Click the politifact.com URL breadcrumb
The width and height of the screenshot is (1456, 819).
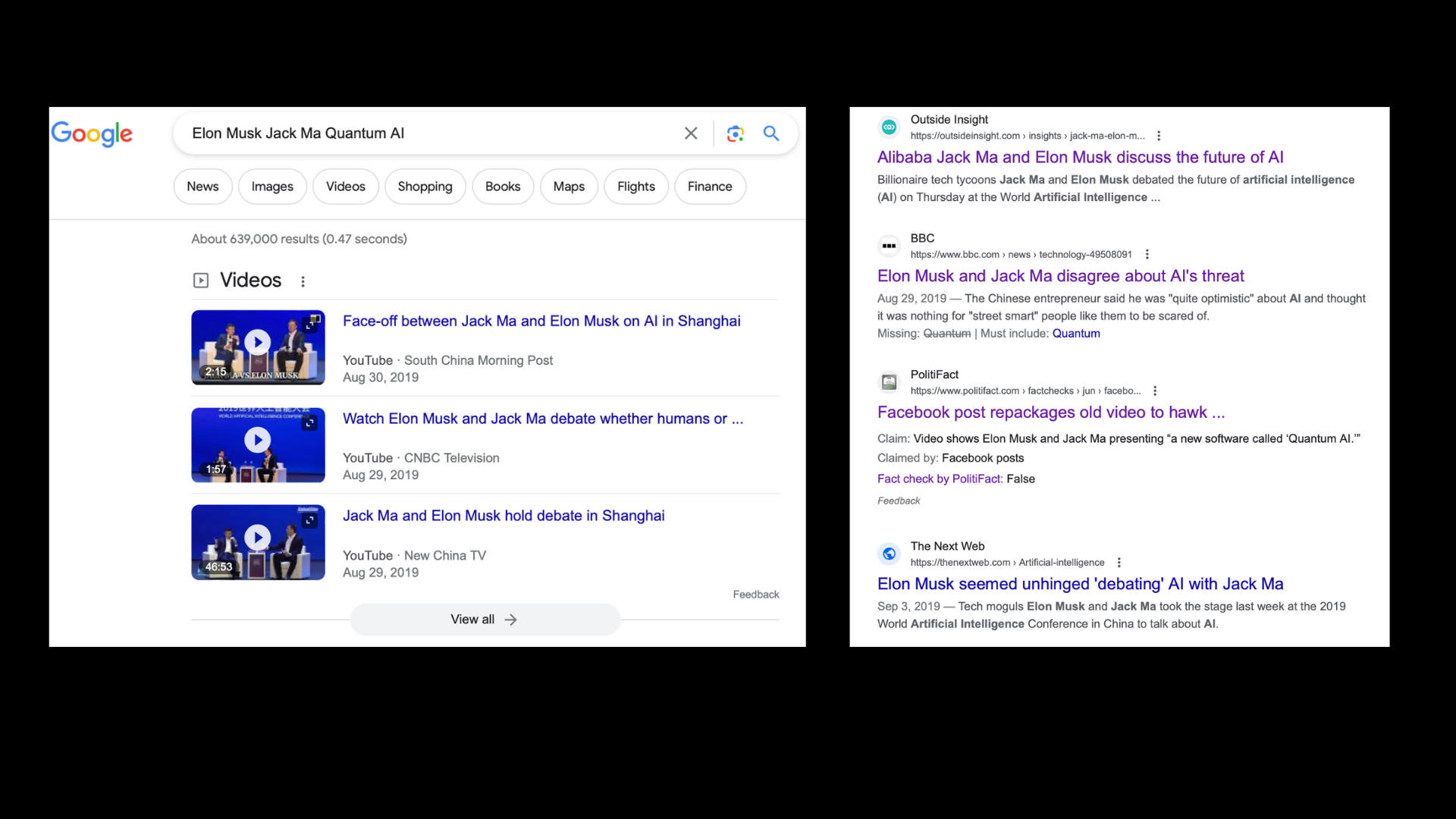click(x=1025, y=391)
